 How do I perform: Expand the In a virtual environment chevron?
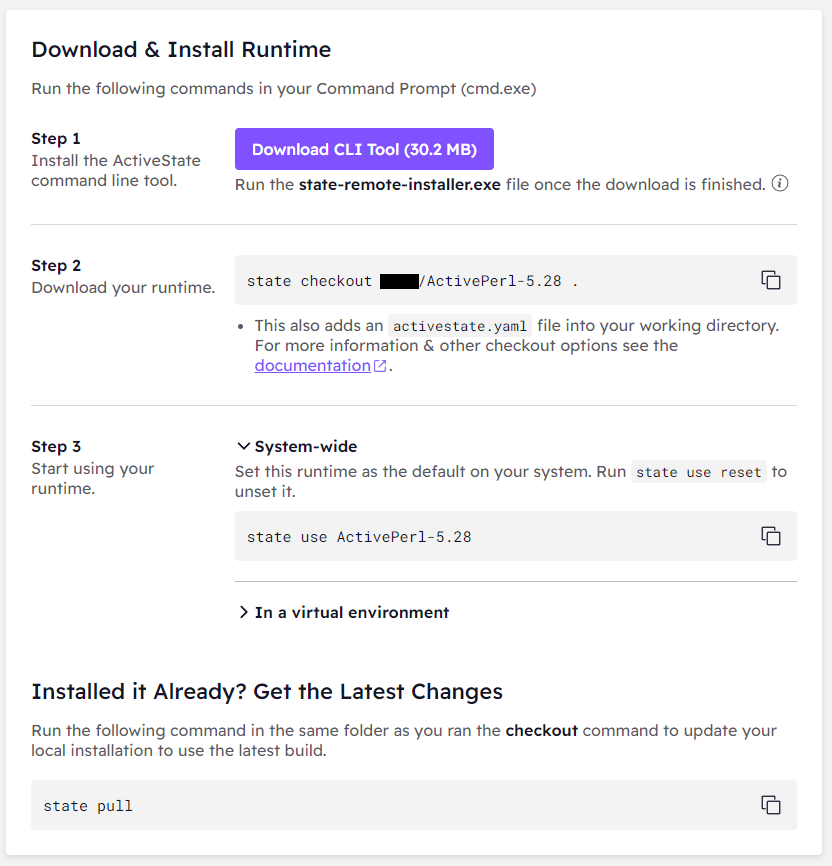(x=243, y=612)
